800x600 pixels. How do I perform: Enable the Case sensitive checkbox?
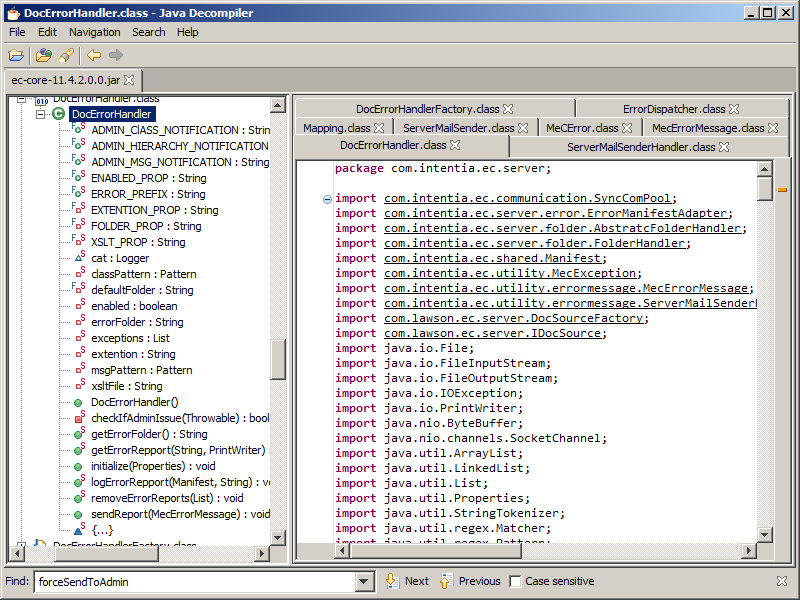coord(516,581)
